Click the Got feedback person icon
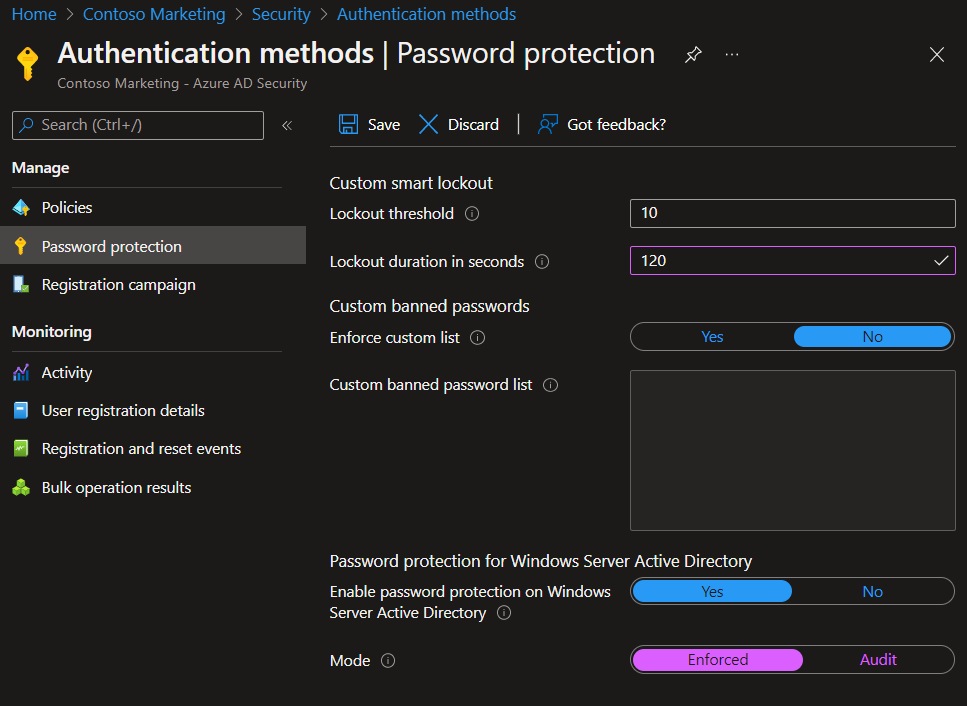 click(547, 124)
